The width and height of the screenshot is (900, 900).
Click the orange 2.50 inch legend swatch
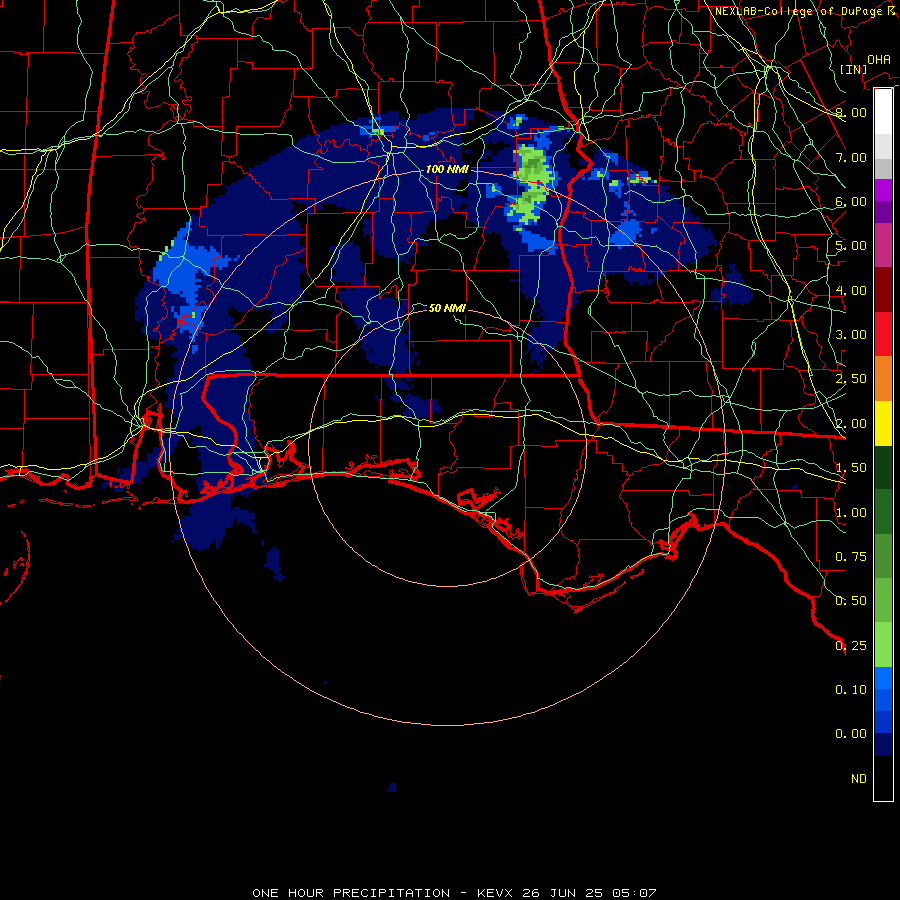coord(883,378)
